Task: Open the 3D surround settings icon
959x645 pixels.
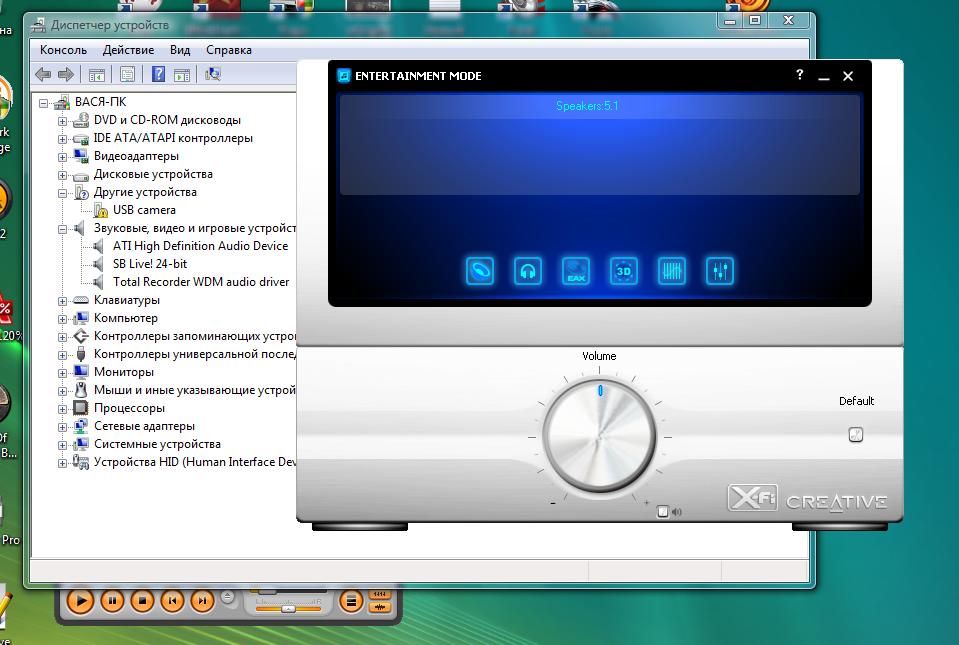Action: click(623, 271)
